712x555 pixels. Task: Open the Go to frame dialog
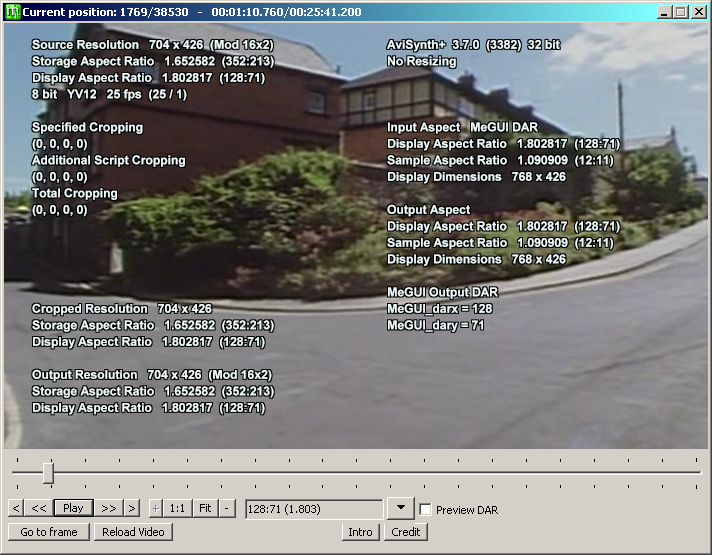click(x=49, y=532)
